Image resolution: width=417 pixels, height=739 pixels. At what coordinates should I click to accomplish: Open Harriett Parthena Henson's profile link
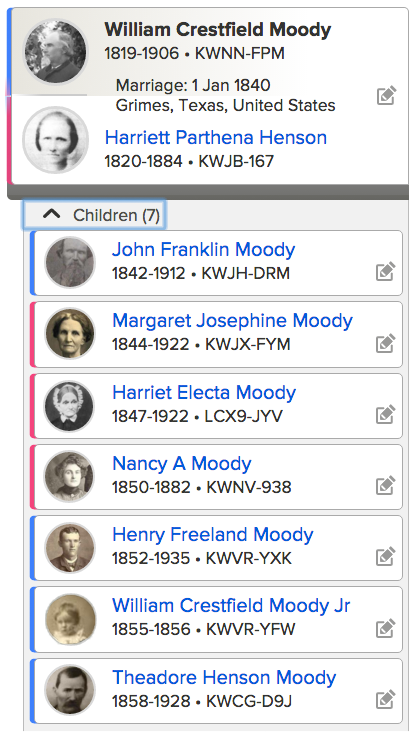point(216,138)
